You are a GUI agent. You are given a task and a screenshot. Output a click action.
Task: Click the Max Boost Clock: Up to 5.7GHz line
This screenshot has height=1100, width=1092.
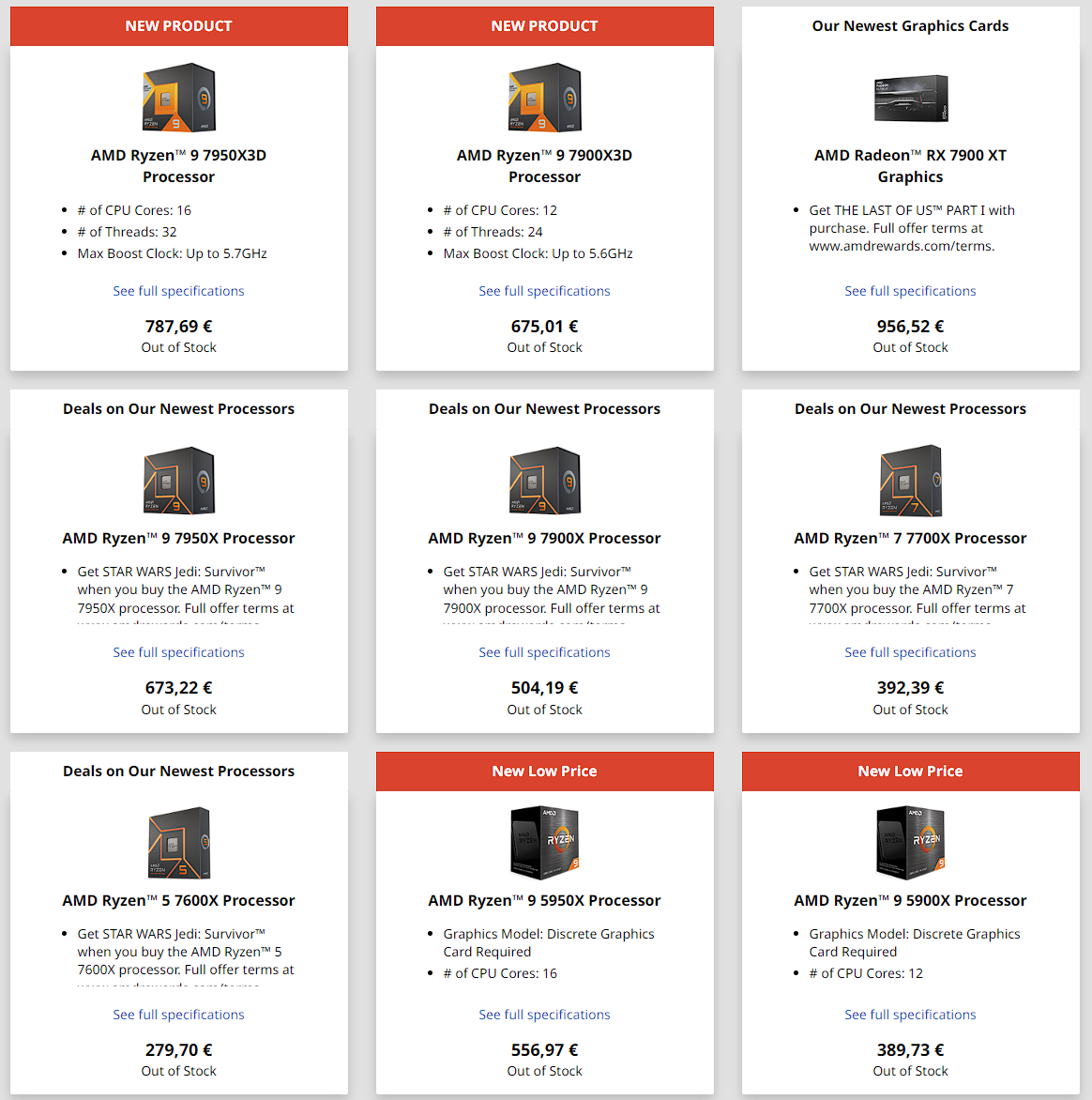172,253
